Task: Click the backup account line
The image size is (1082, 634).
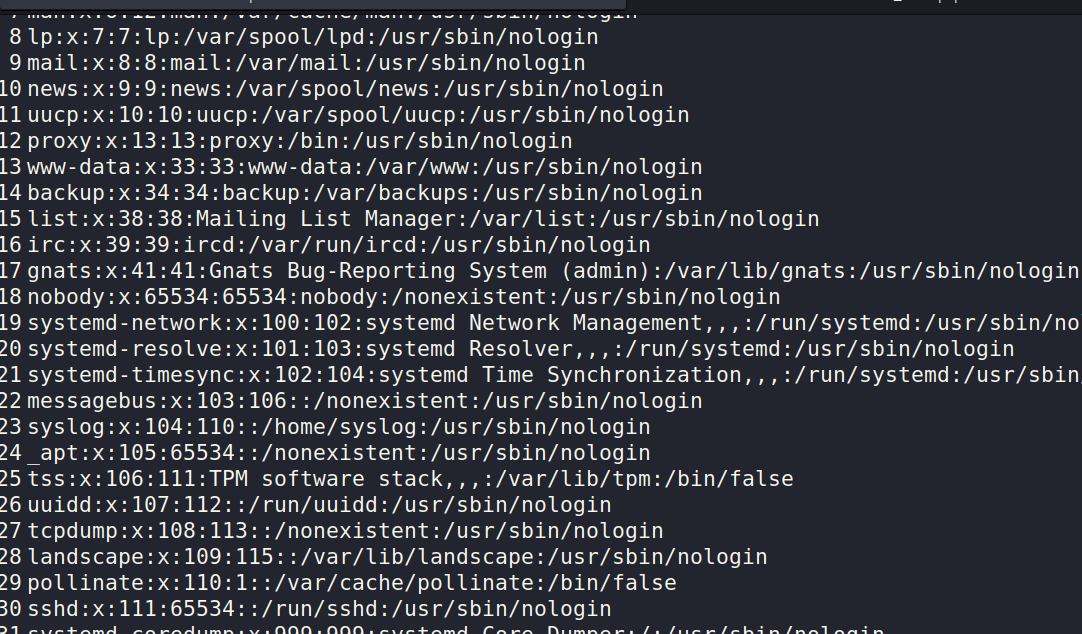Action: (365, 193)
